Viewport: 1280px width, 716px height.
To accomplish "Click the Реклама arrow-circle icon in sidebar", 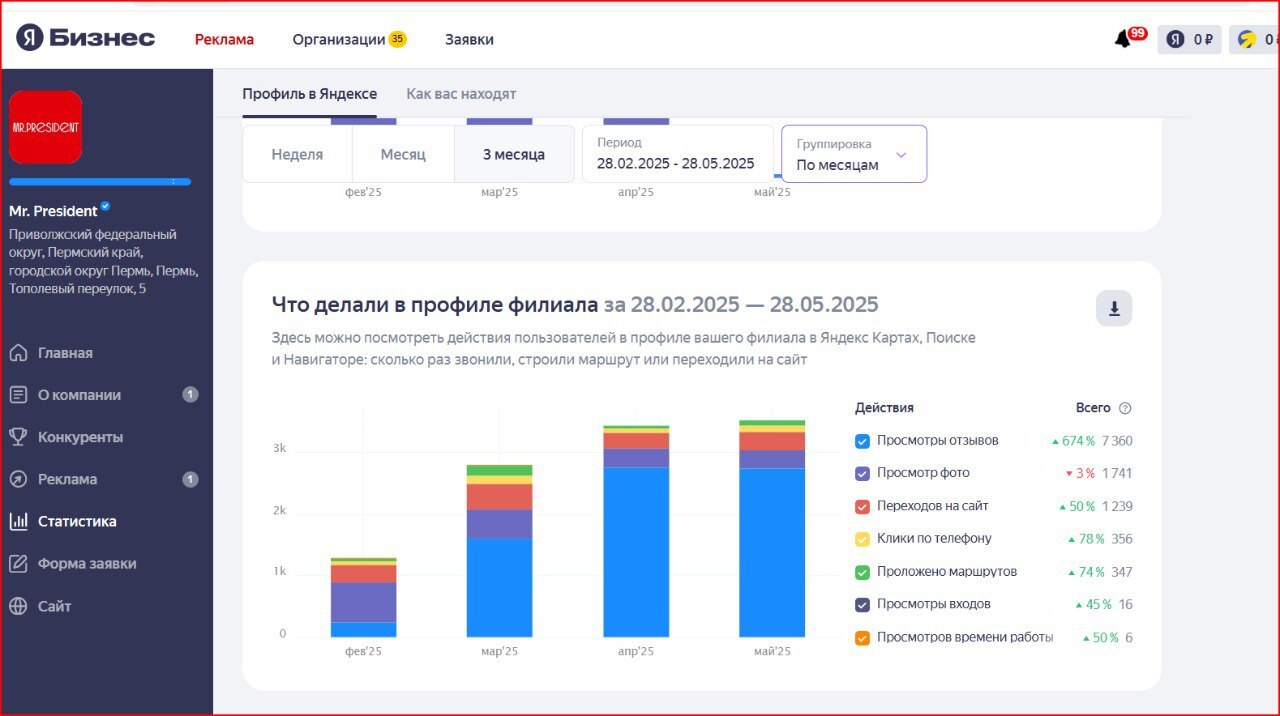I will point(18,479).
